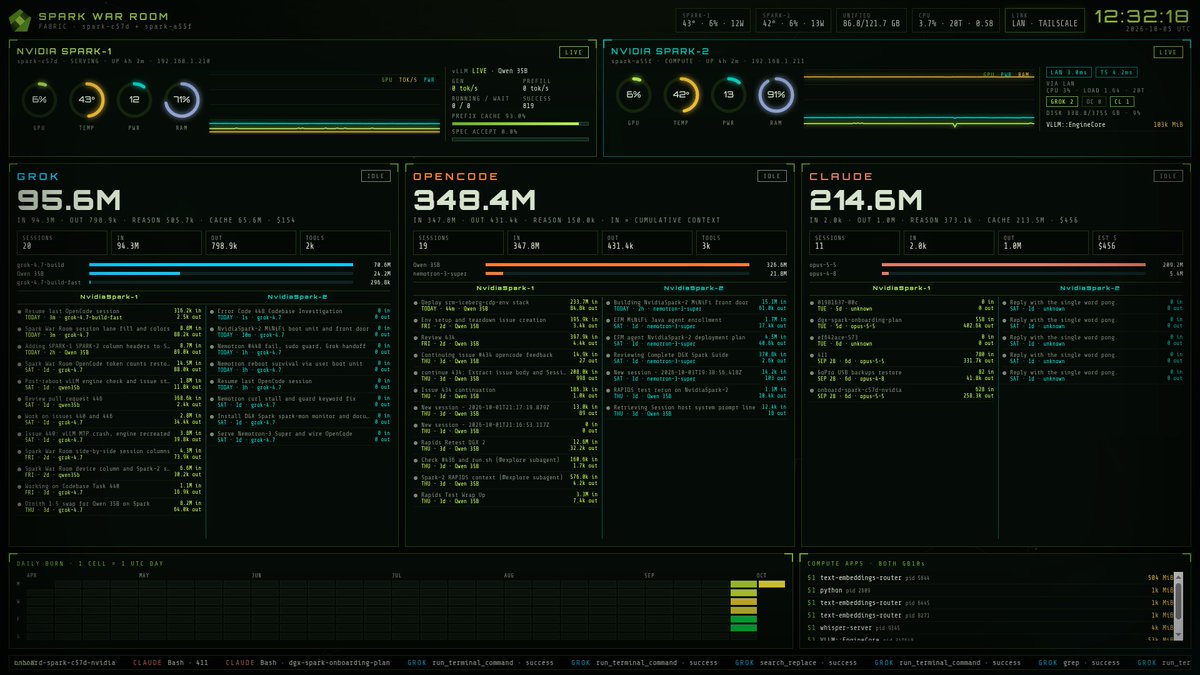1200x675 pixels.
Task: Click the IDLE badge in the OpenCode panel
Action: (x=772, y=176)
